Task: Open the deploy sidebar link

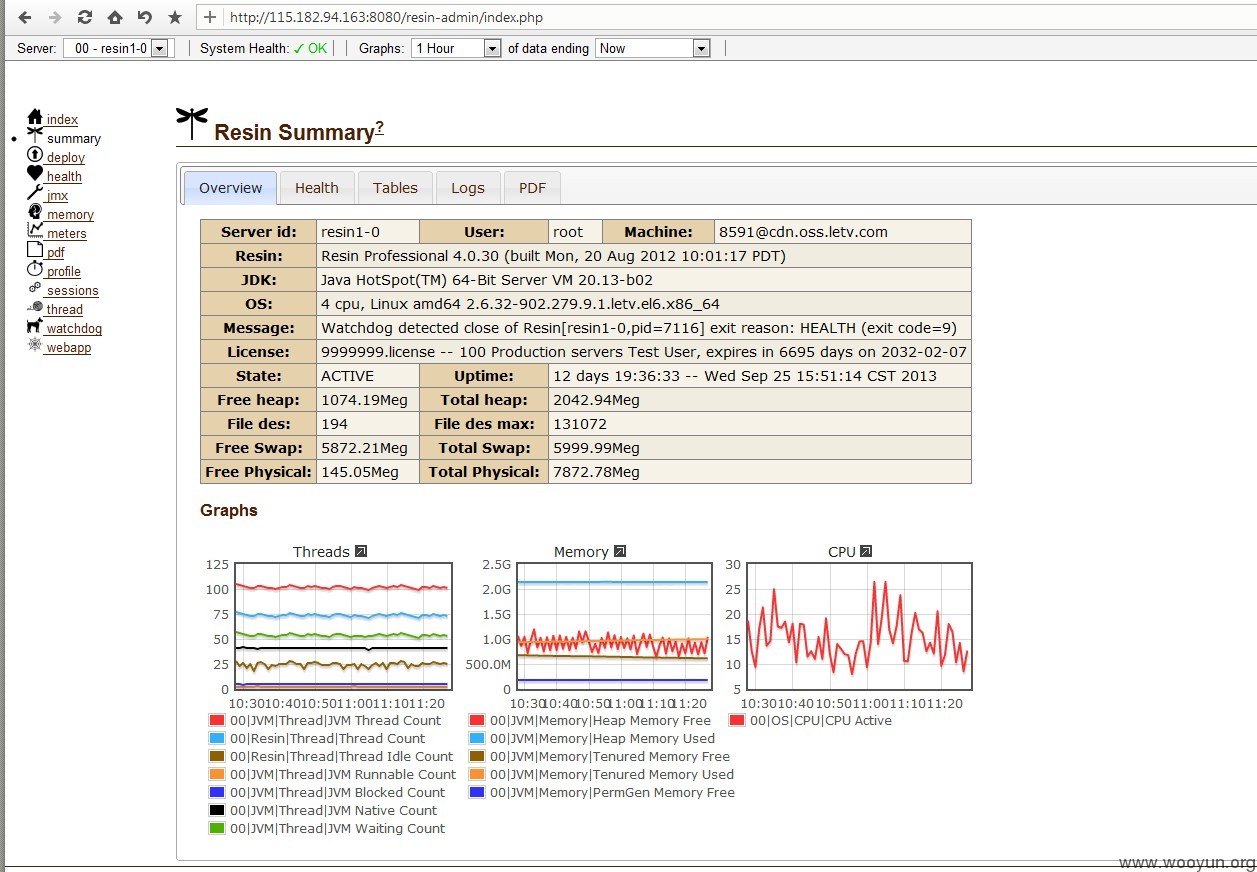Action: point(66,158)
